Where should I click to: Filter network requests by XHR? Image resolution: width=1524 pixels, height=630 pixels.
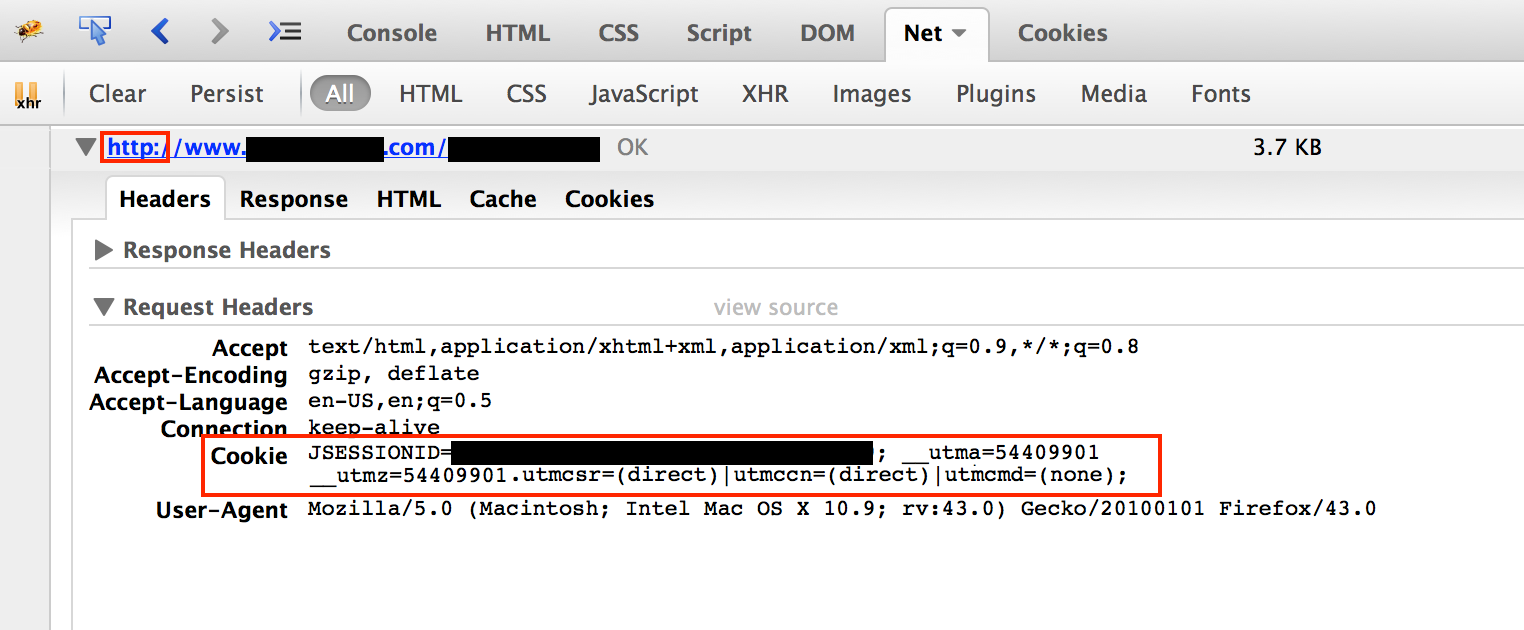tap(764, 93)
